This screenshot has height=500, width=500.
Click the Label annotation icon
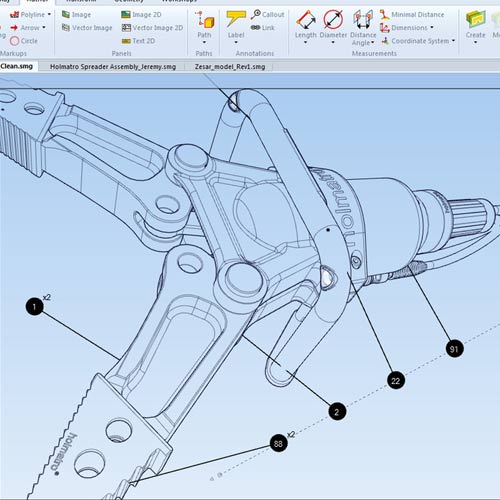pyautogui.click(x=236, y=19)
